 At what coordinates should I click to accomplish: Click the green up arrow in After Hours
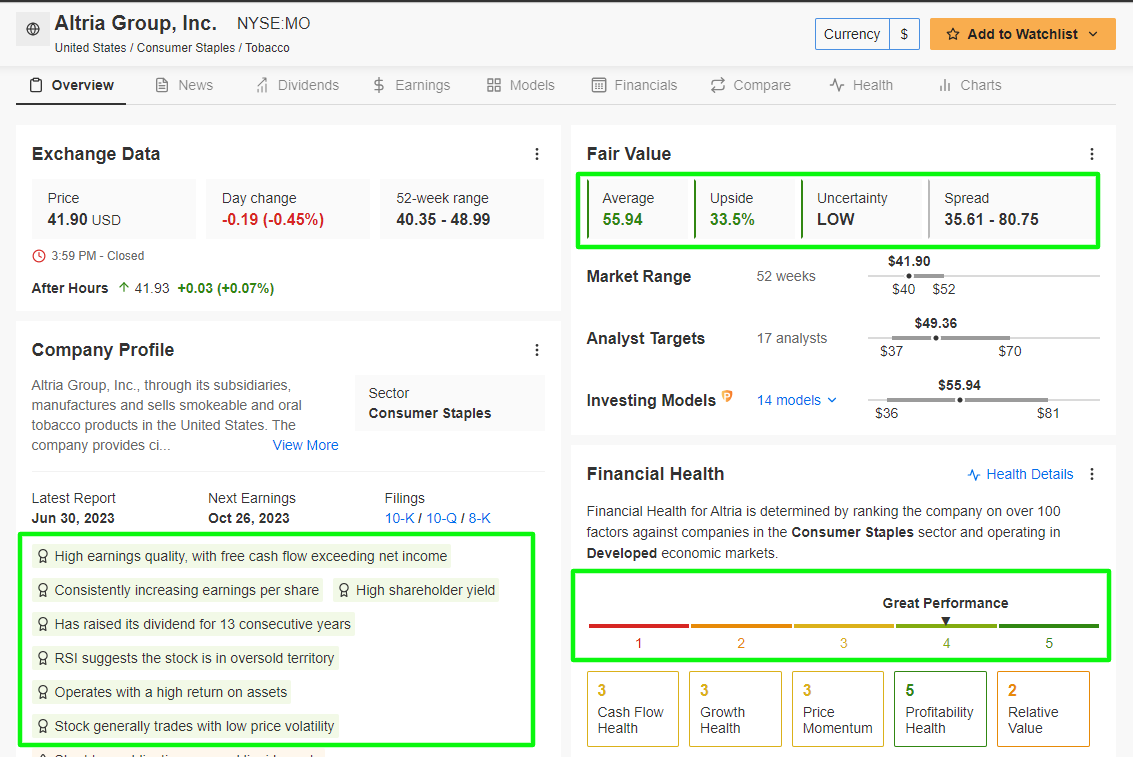tap(124, 287)
